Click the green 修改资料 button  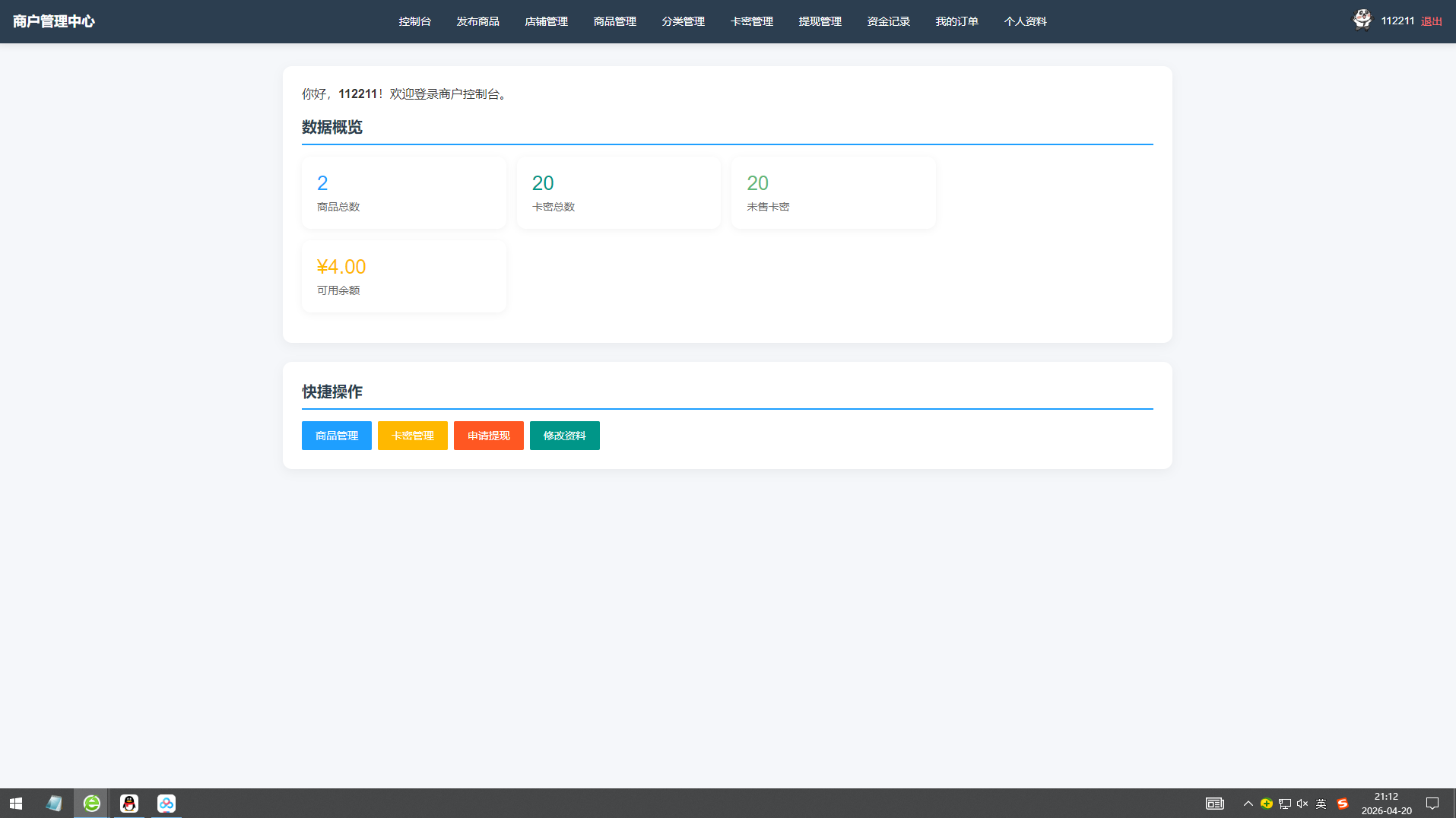(x=564, y=436)
